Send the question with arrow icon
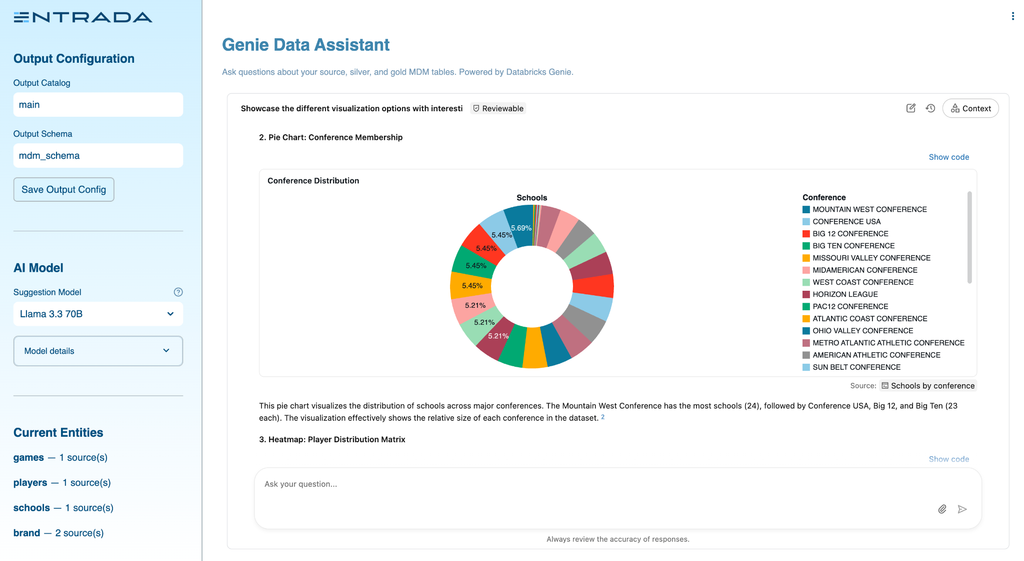 pyautogui.click(x=962, y=509)
